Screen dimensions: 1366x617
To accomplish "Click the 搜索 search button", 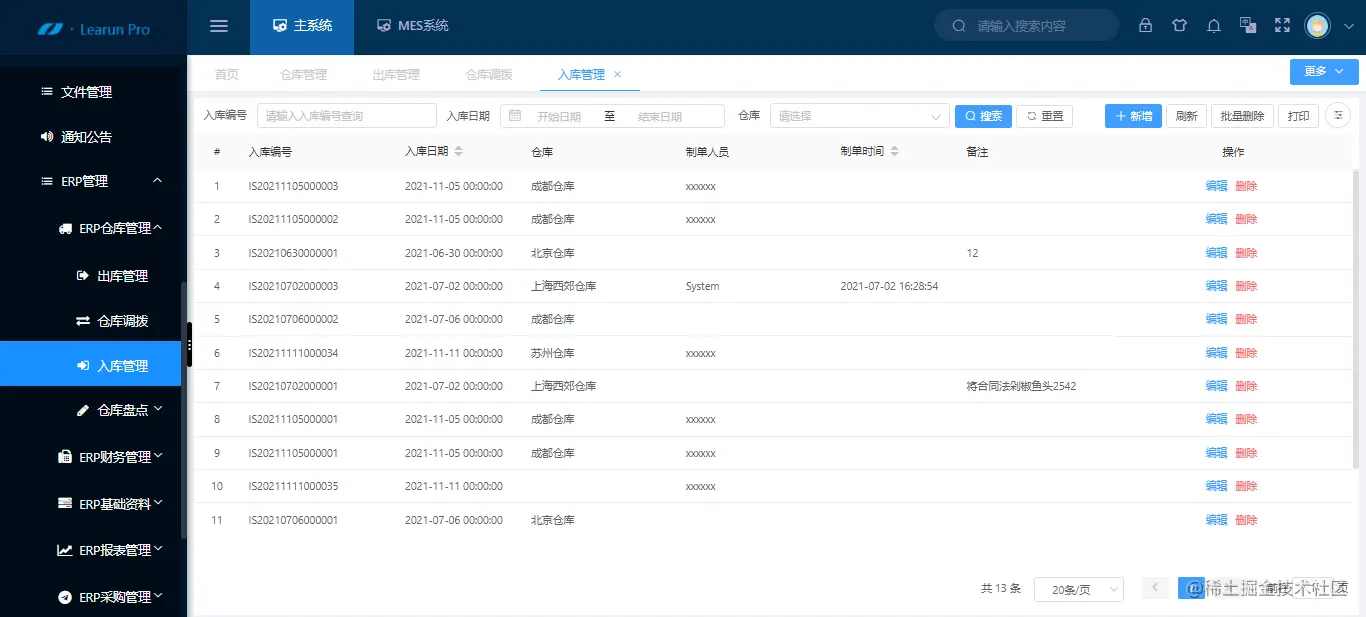I will [983, 116].
